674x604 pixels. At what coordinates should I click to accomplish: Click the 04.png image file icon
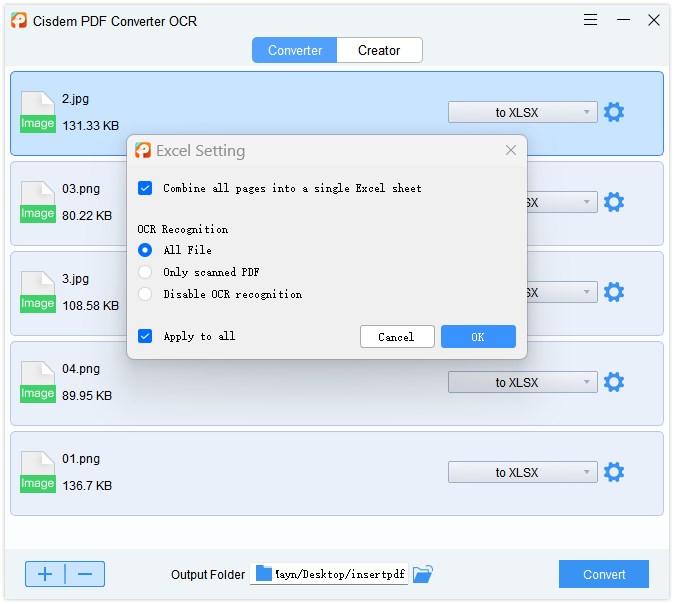pos(38,382)
